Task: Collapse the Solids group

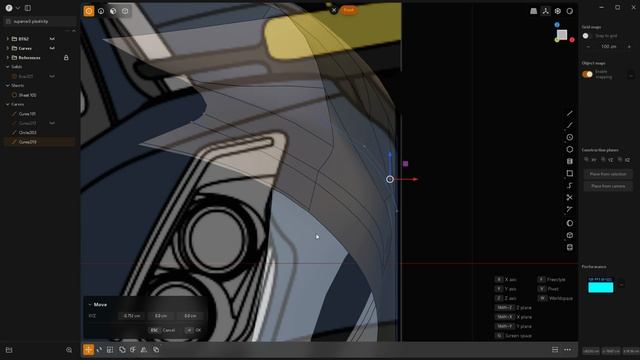Action: pyautogui.click(x=7, y=67)
